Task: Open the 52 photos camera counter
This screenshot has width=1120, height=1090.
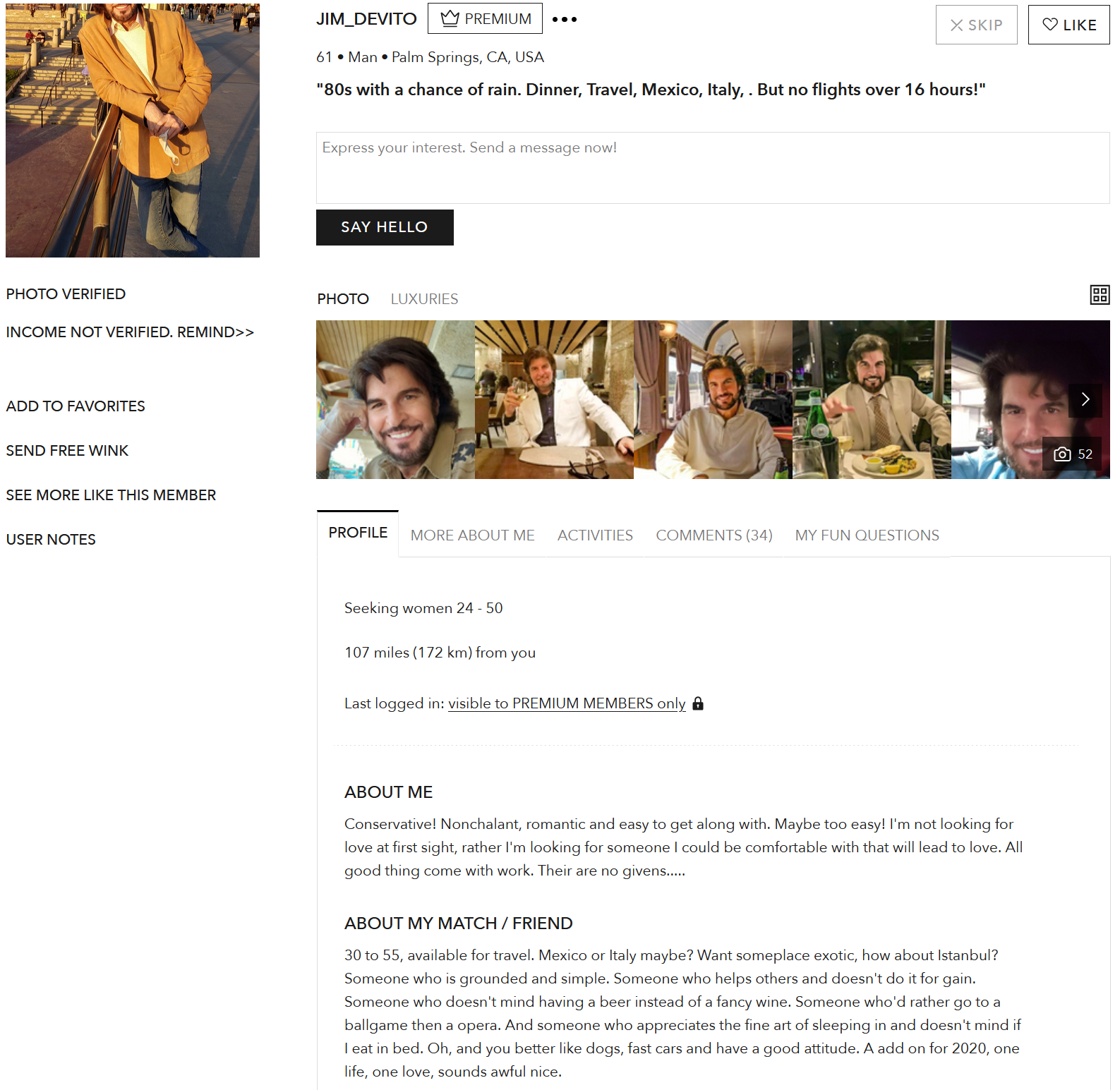Action: 1072,454
